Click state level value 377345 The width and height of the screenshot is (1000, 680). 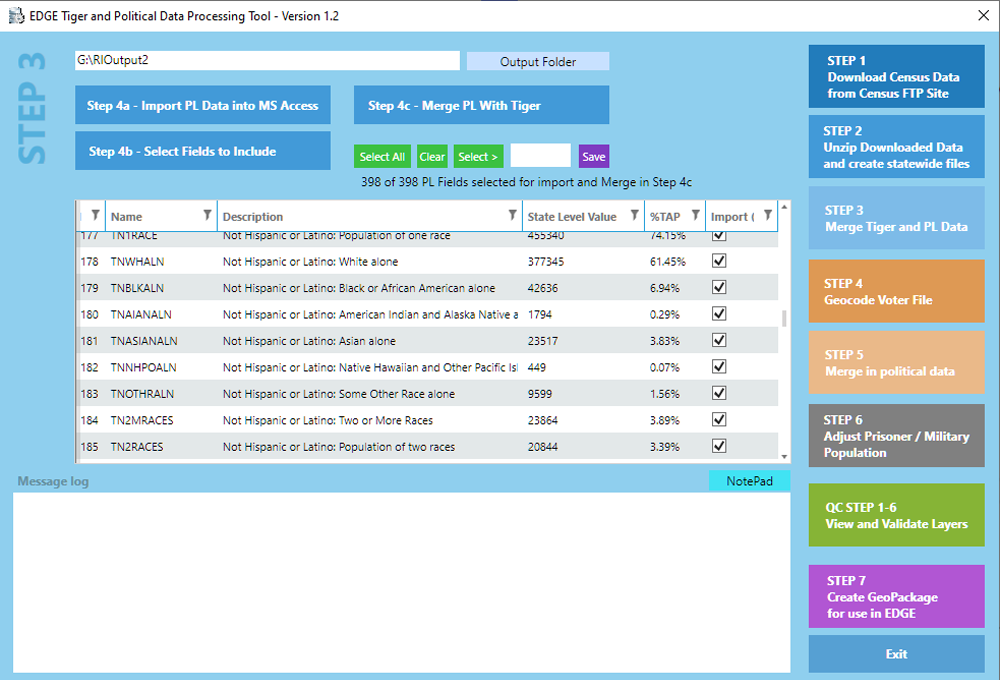coord(545,262)
